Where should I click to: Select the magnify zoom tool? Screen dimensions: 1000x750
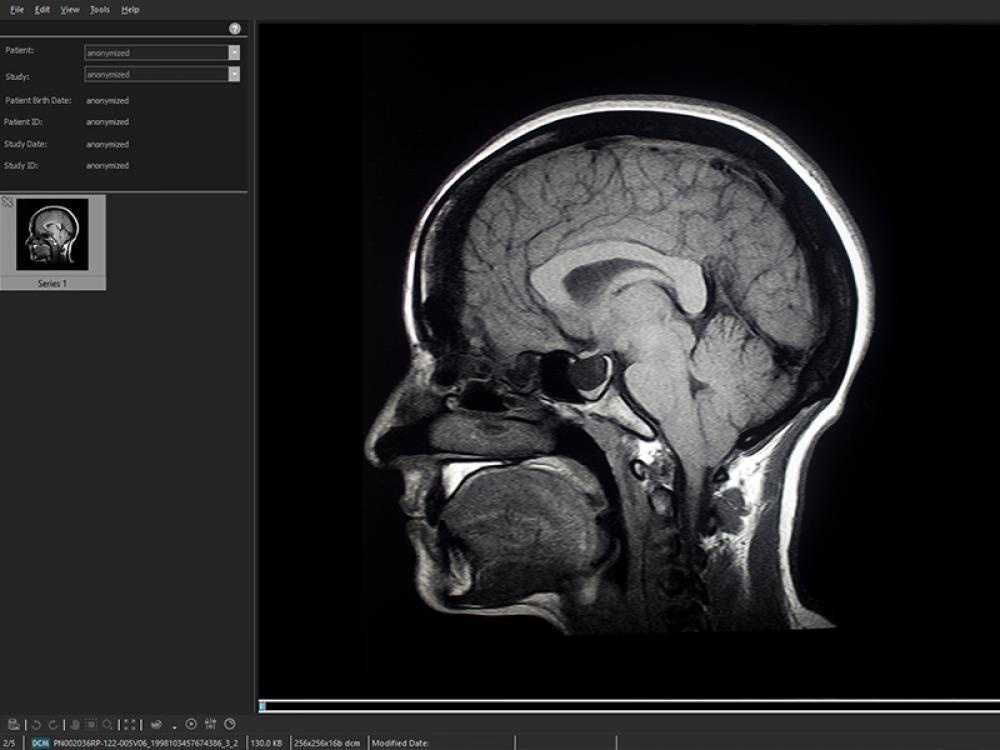(x=107, y=724)
